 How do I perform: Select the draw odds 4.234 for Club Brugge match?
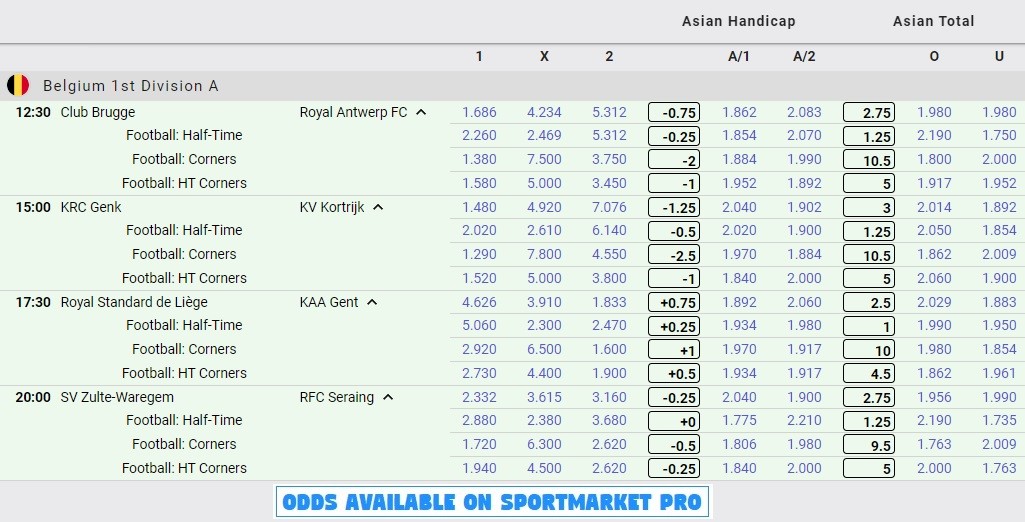pos(544,112)
